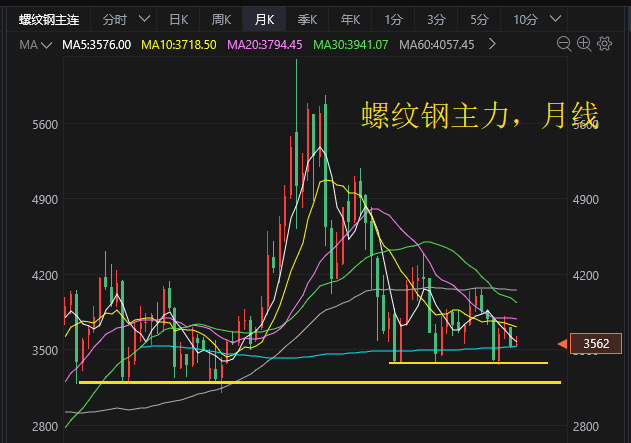Viewport: 631px width, 443px height.
Task: Click the zoom out magnifier icon
Action: [564, 44]
